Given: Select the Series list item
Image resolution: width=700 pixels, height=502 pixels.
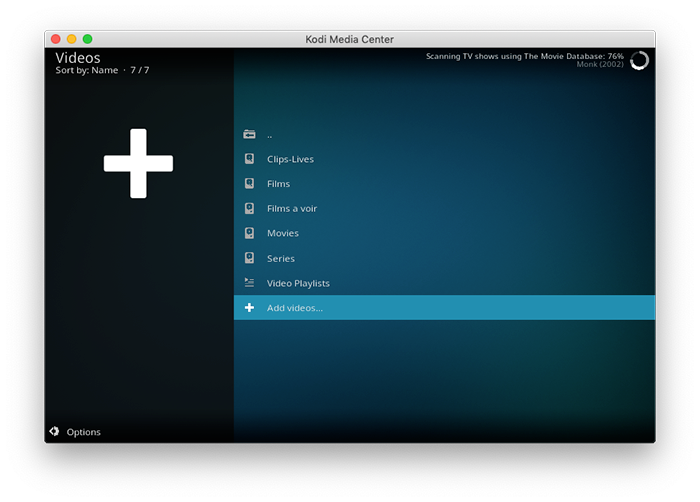Looking at the screenshot, I should [x=280, y=258].
